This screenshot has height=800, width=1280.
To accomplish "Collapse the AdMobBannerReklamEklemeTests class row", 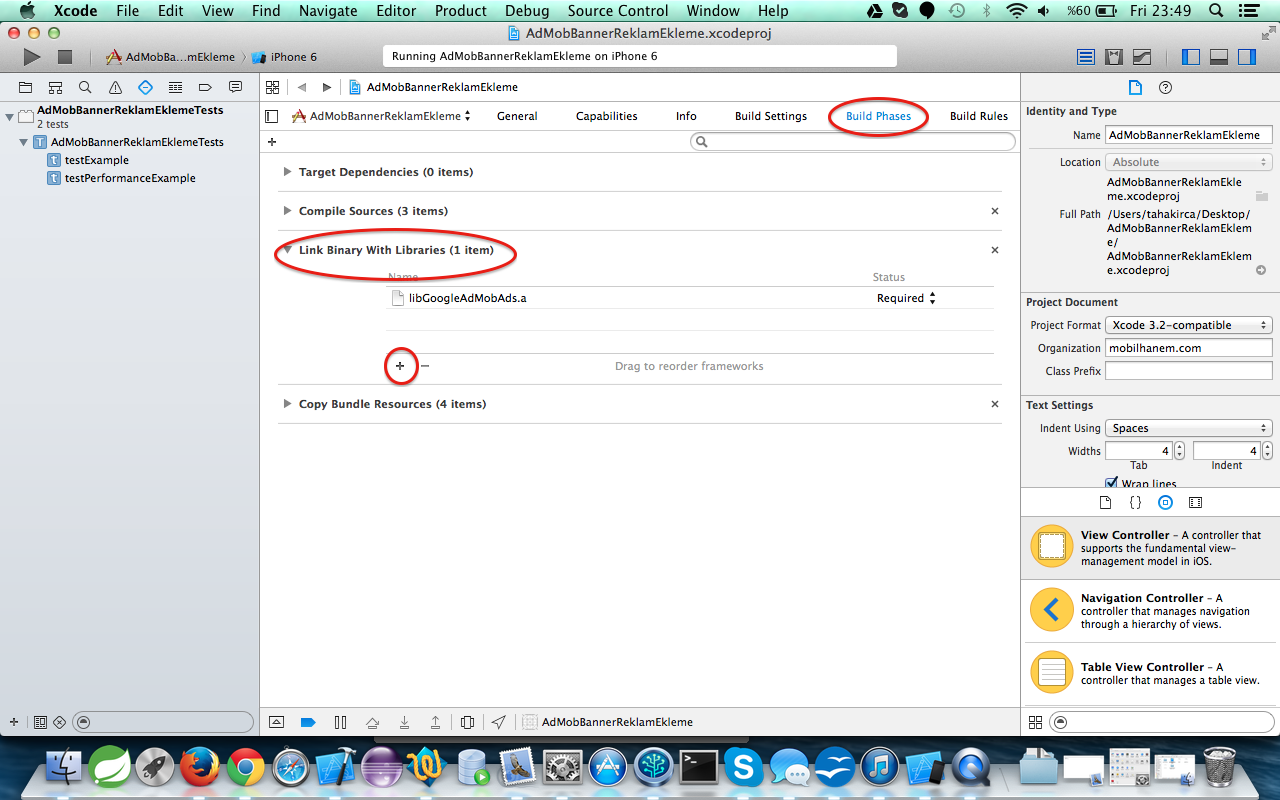I will coord(25,142).
